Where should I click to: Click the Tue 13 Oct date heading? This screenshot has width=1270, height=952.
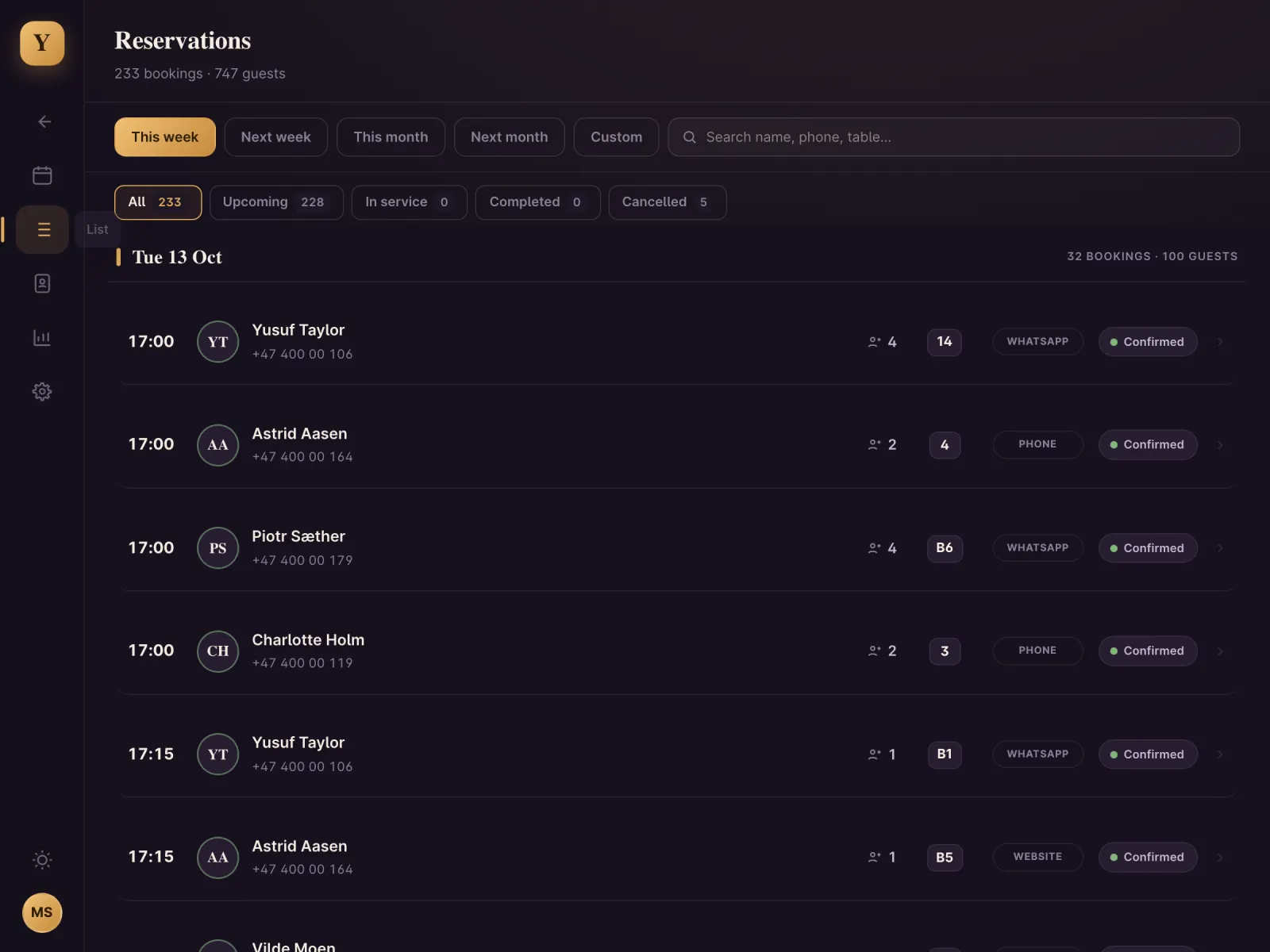pos(177,257)
